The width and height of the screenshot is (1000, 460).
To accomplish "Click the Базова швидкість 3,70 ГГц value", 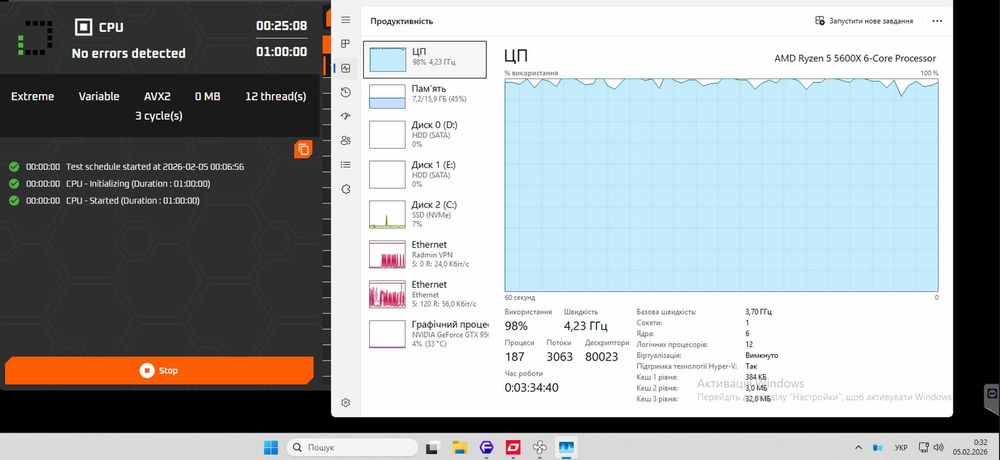I will [758, 312].
